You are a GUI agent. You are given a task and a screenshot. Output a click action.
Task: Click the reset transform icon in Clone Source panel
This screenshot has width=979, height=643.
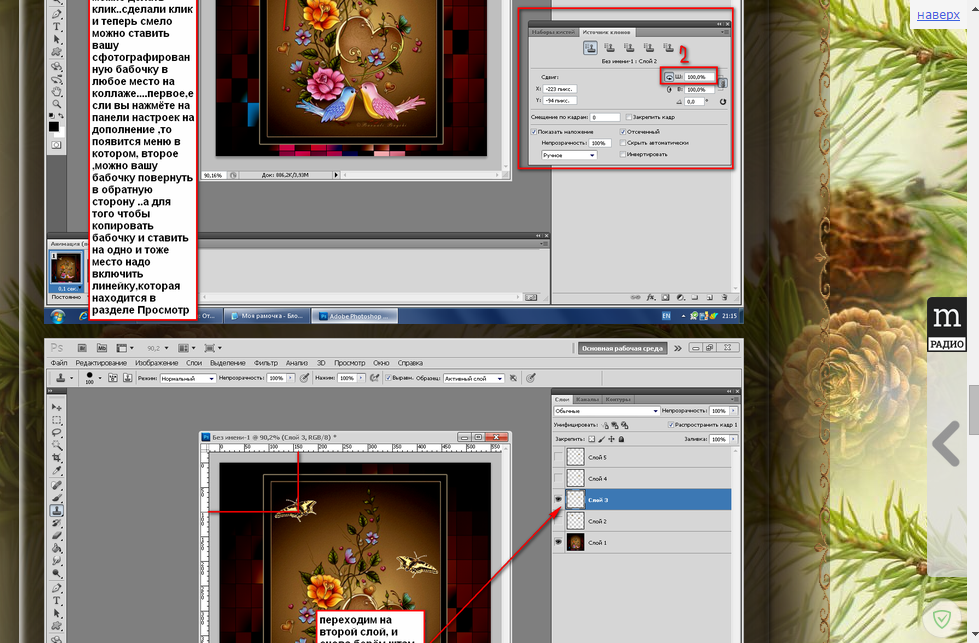point(723,101)
